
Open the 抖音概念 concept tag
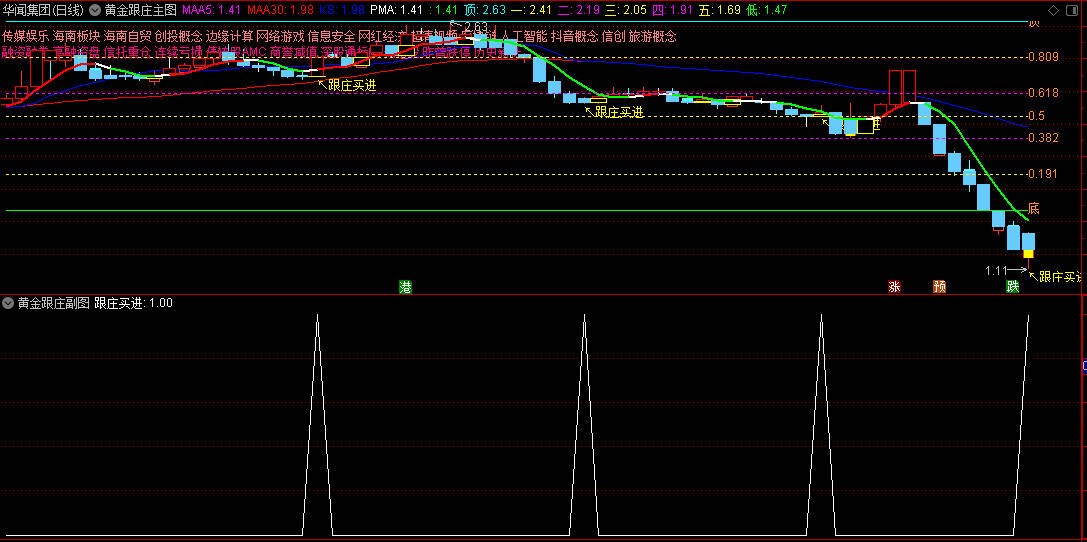575,37
